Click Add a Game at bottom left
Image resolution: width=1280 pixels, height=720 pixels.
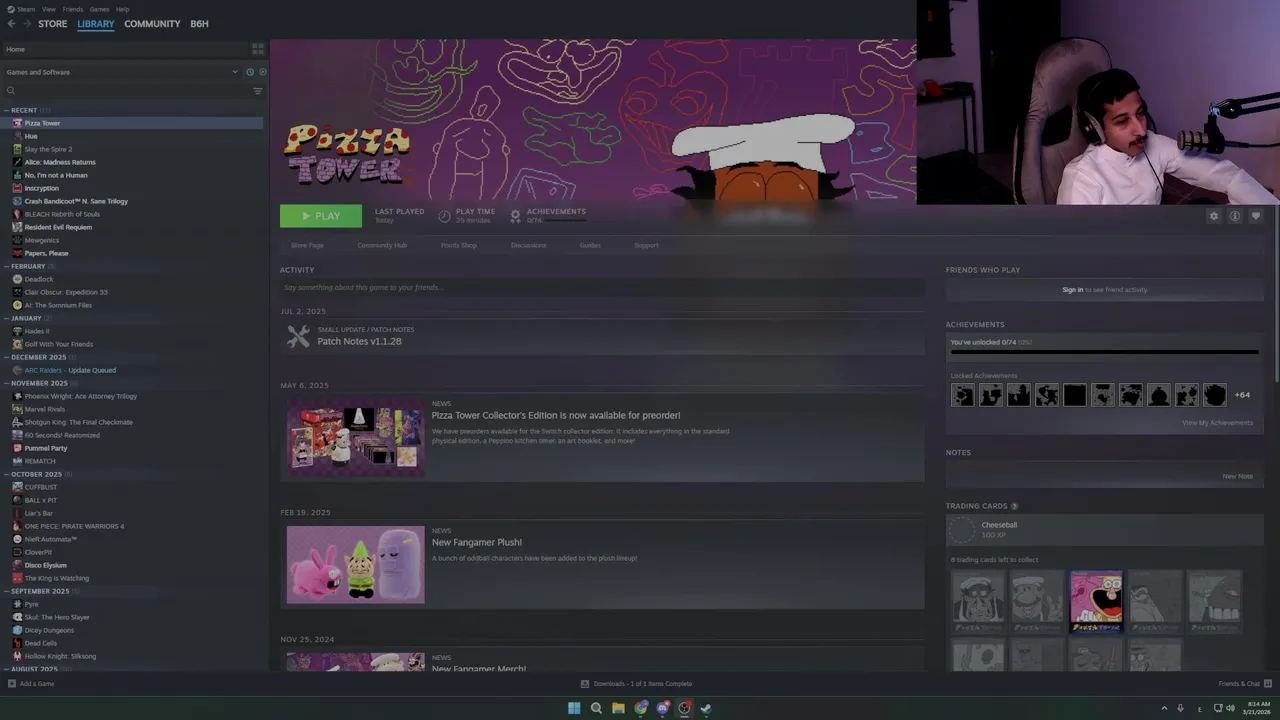(31, 684)
